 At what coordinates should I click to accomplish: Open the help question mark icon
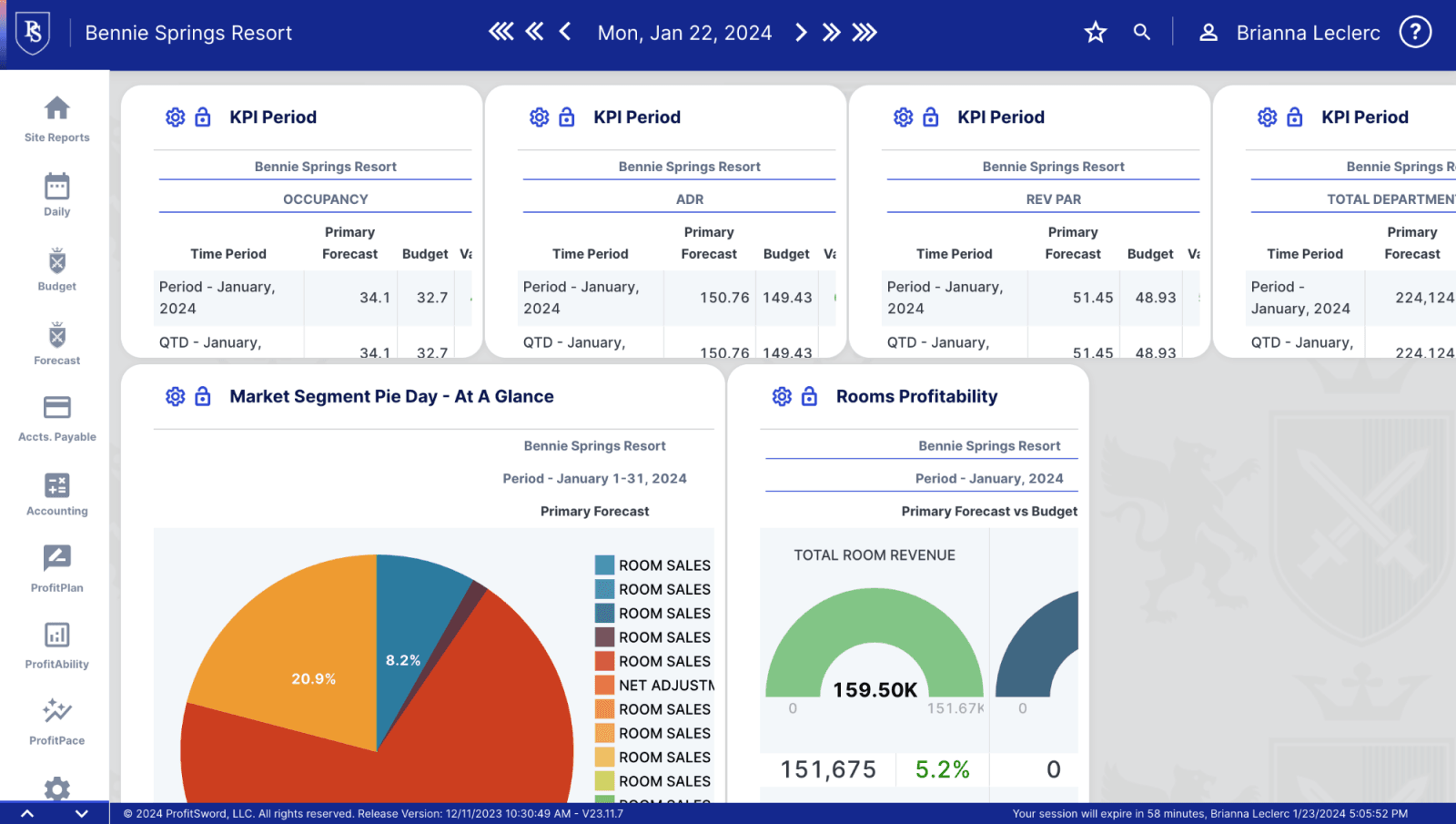[1414, 33]
